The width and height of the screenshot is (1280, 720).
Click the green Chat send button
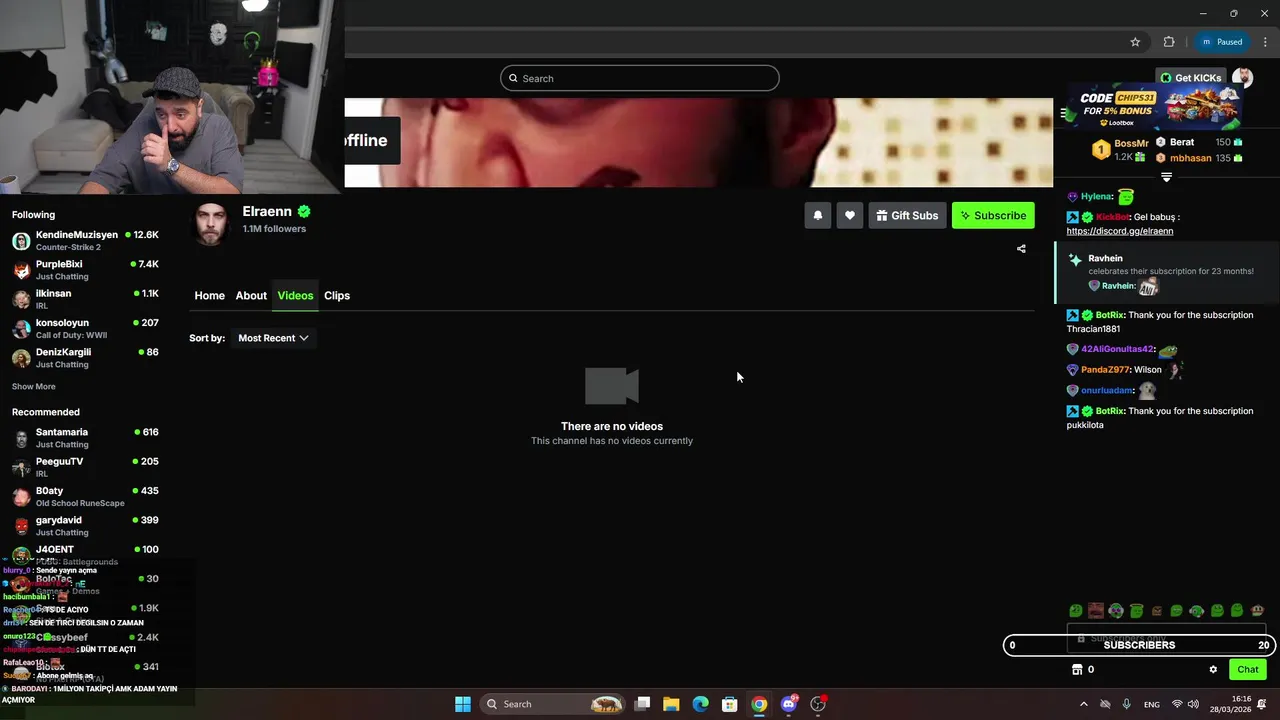(x=1248, y=669)
